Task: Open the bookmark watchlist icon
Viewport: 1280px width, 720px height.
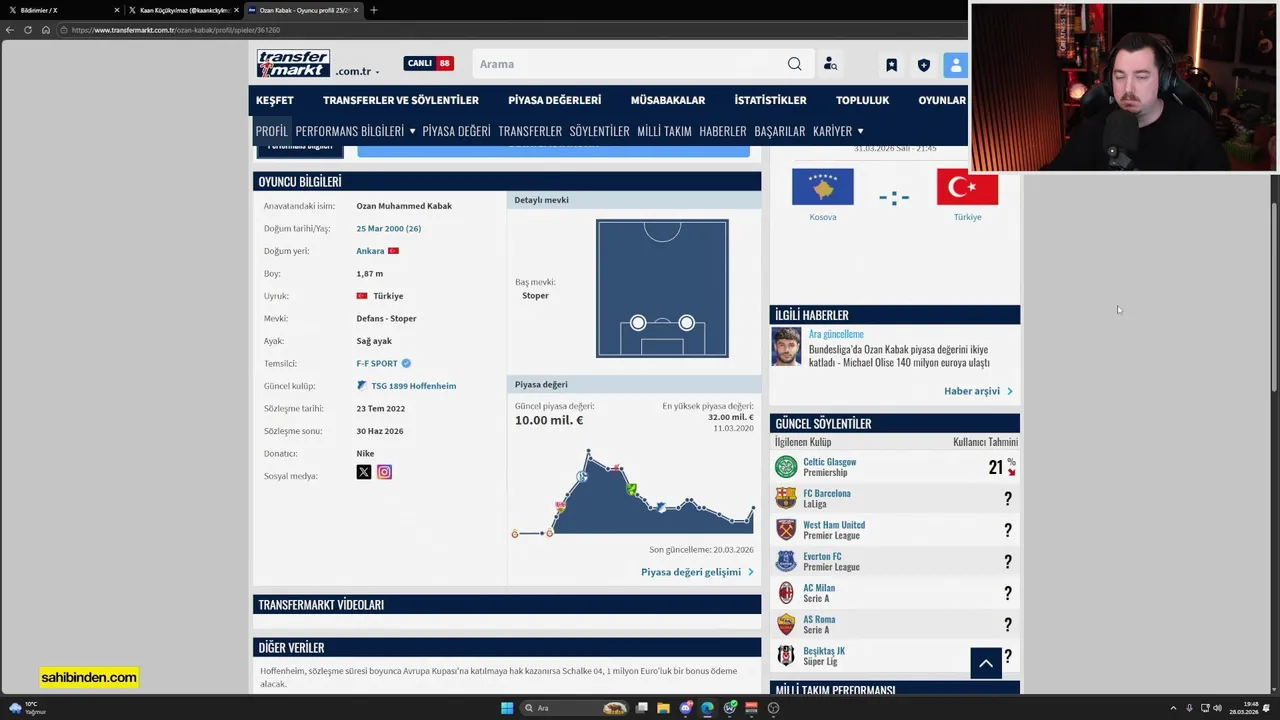Action: (891, 65)
